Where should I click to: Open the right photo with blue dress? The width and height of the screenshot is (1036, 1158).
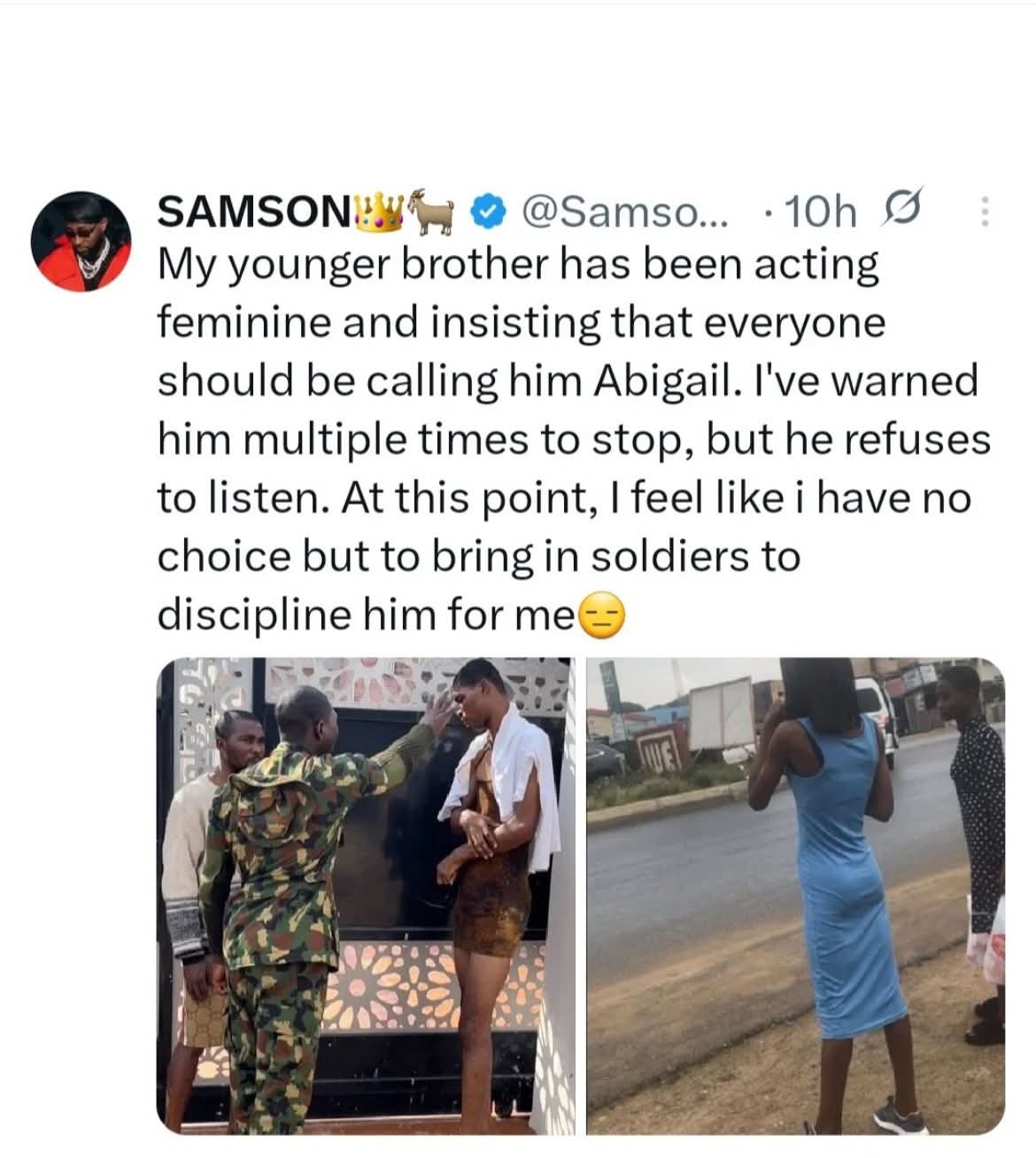795,894
